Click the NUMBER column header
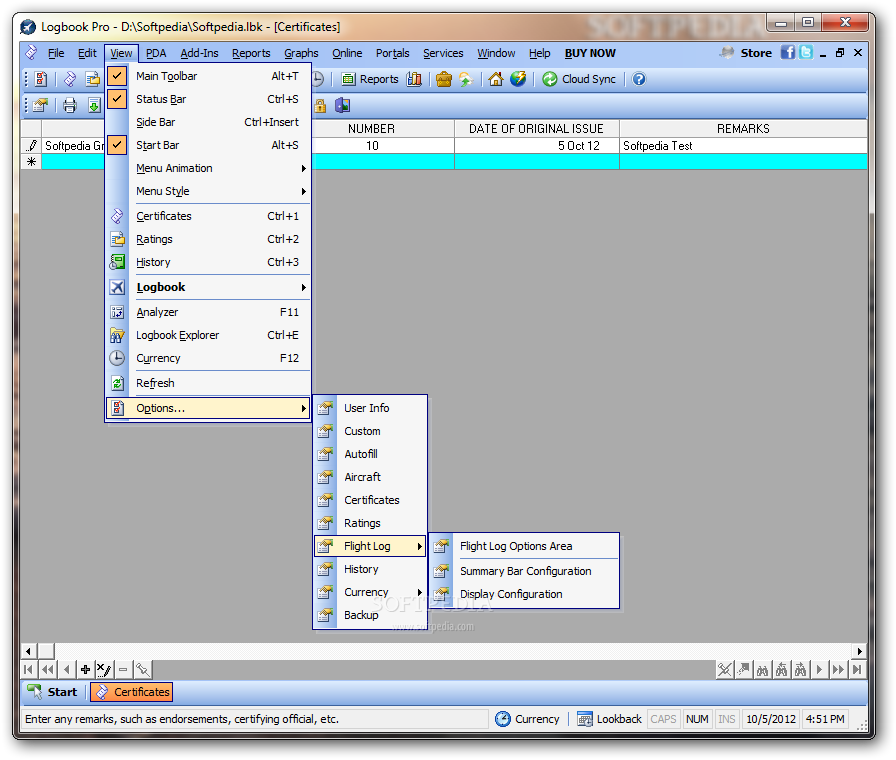This screenshot has width=896, height=760. coord(371,129)
